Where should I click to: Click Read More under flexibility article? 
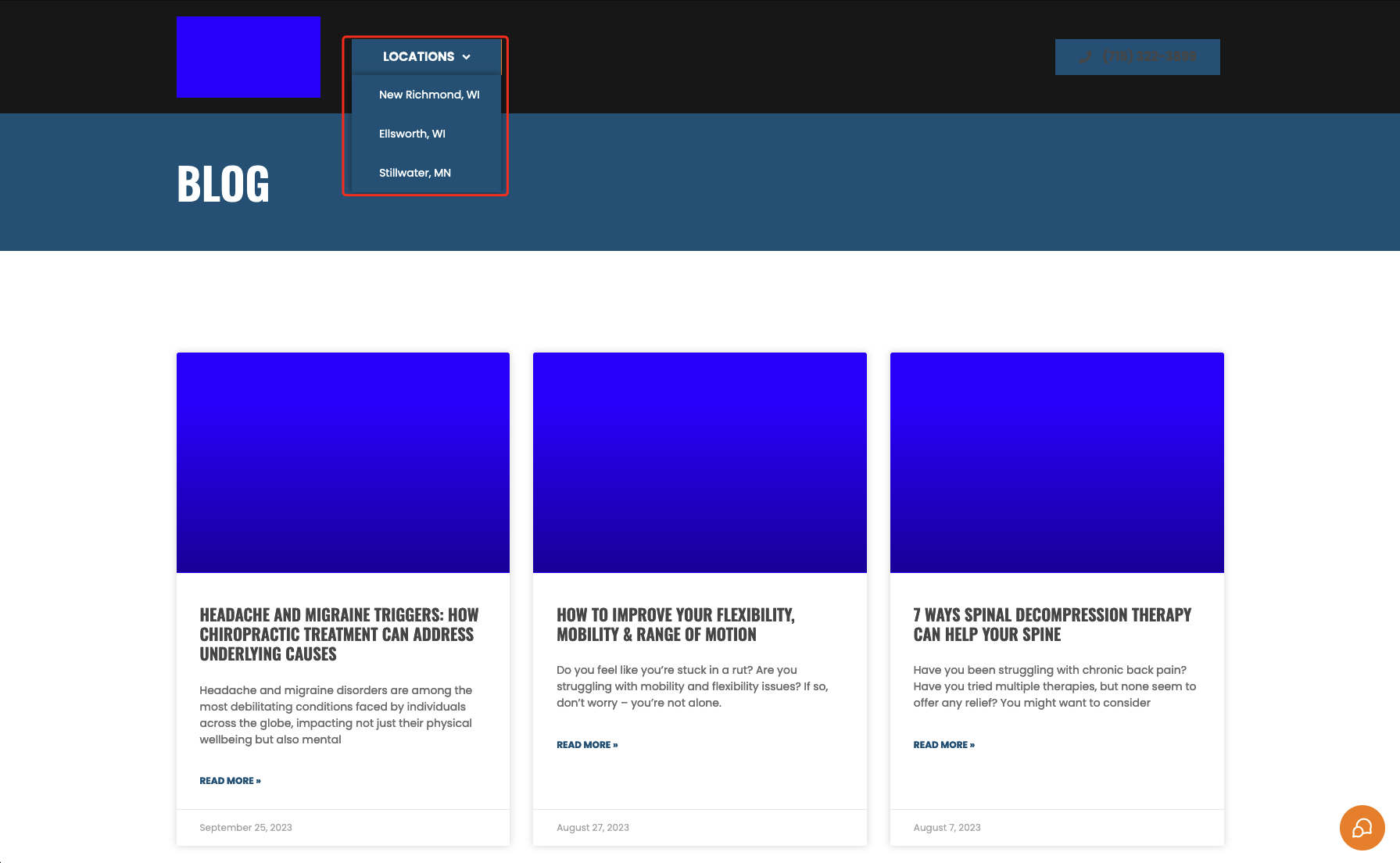(x=587, y=745)
